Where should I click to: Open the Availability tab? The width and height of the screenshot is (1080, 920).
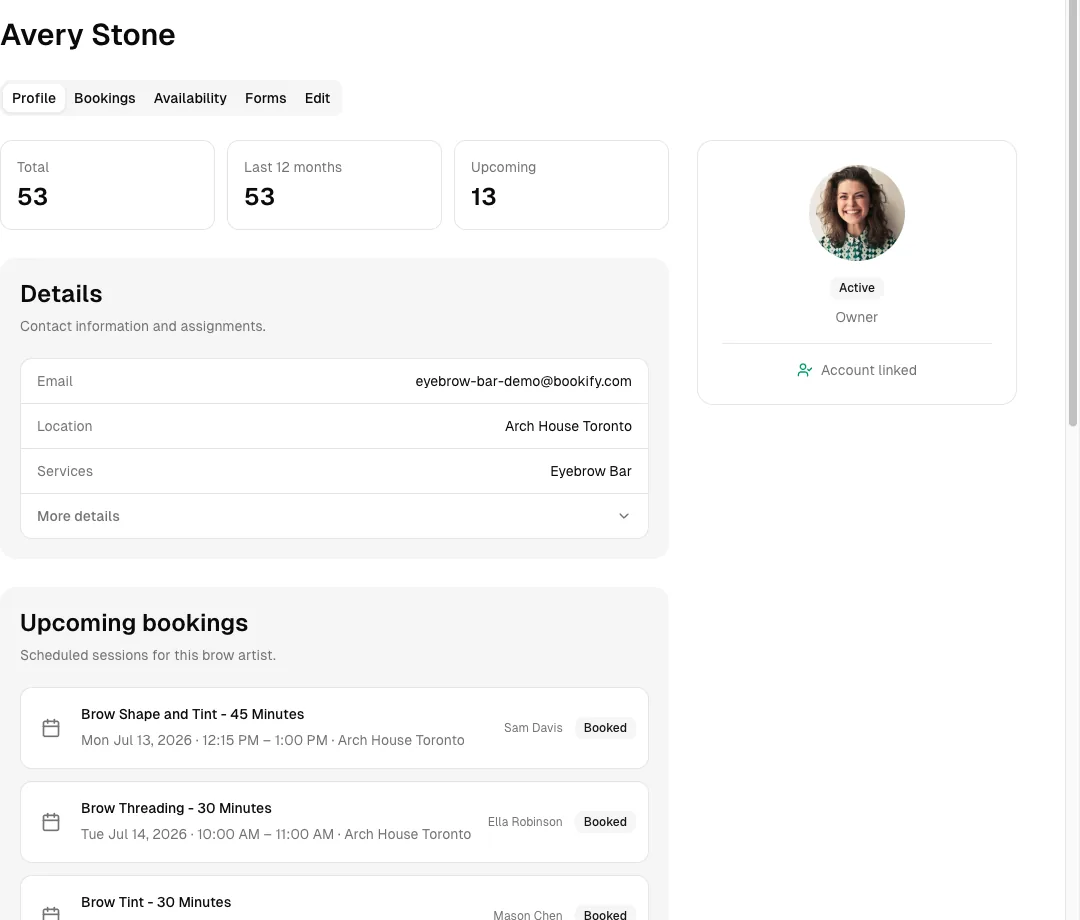(190, 98)
